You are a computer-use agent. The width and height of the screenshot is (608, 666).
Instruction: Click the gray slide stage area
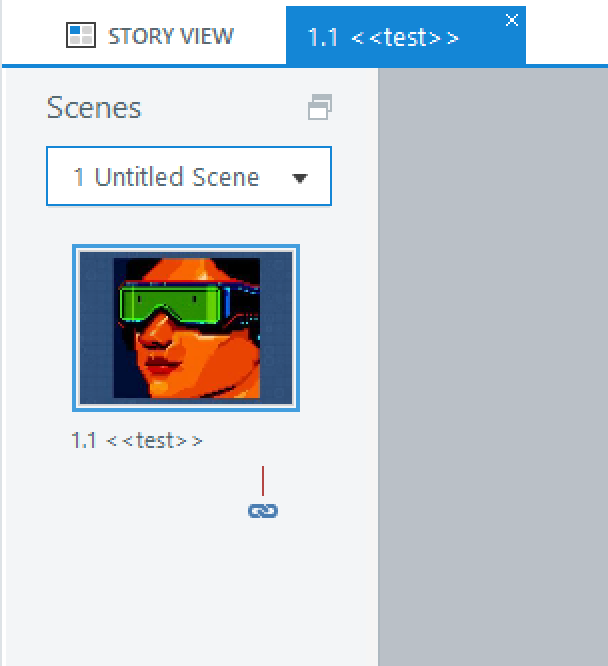[493, 360]
